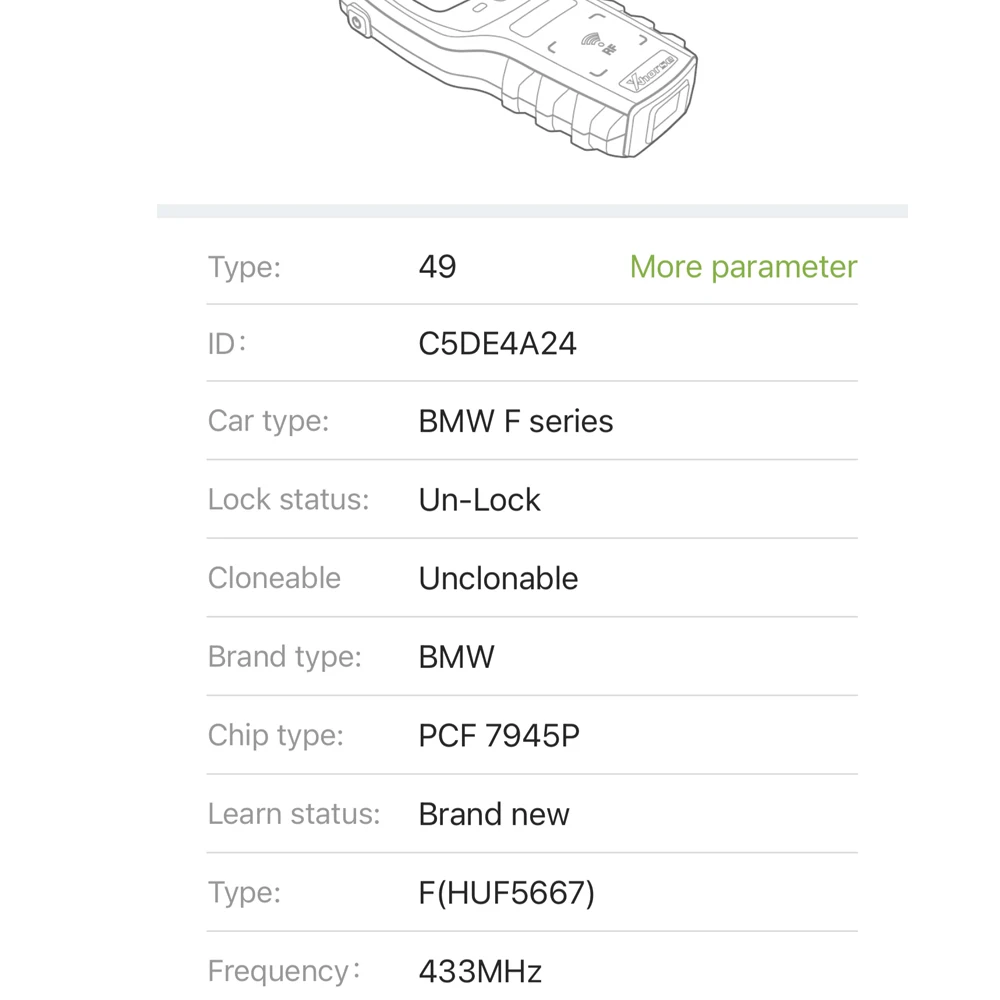The image size is (1000, 1000).
Task: Click the Car type label
Action: tap(268, 421)
